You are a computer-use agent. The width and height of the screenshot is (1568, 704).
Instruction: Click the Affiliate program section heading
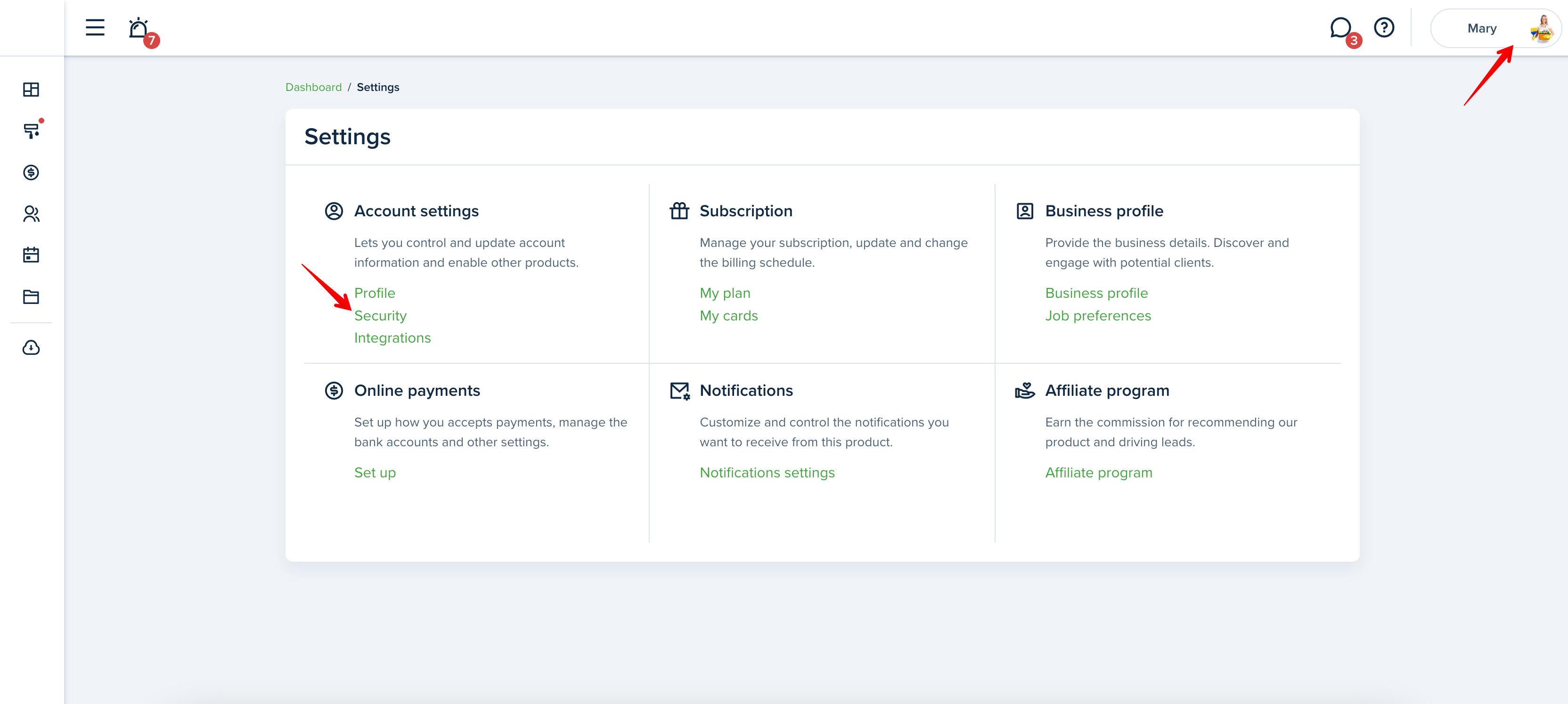click(1107, 390)
